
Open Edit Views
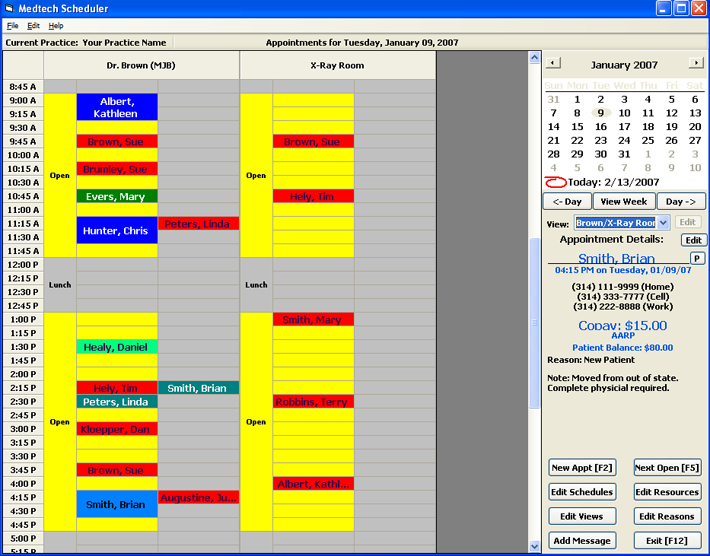[582, 516]
